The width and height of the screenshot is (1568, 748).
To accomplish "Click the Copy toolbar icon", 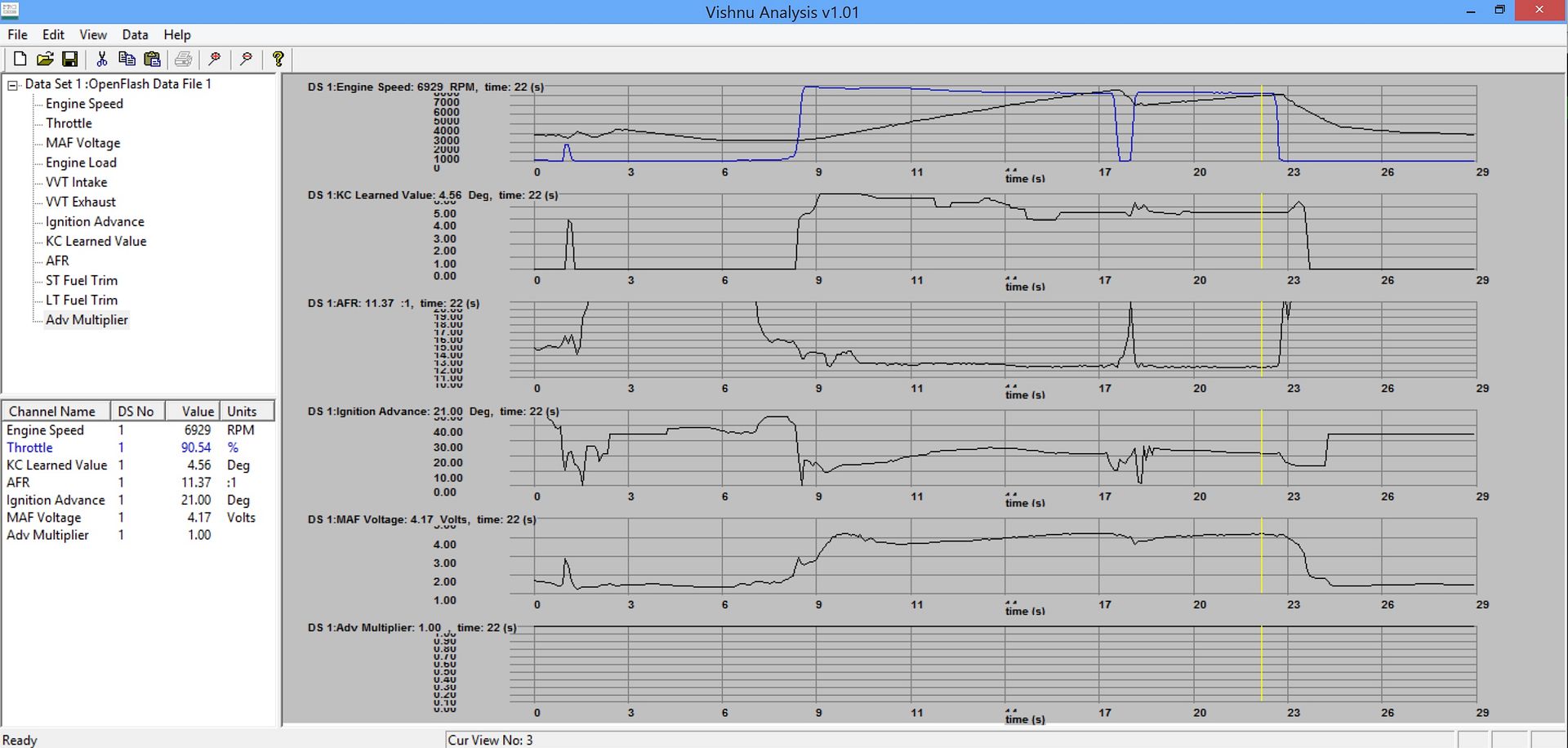I will click(127, 59).
